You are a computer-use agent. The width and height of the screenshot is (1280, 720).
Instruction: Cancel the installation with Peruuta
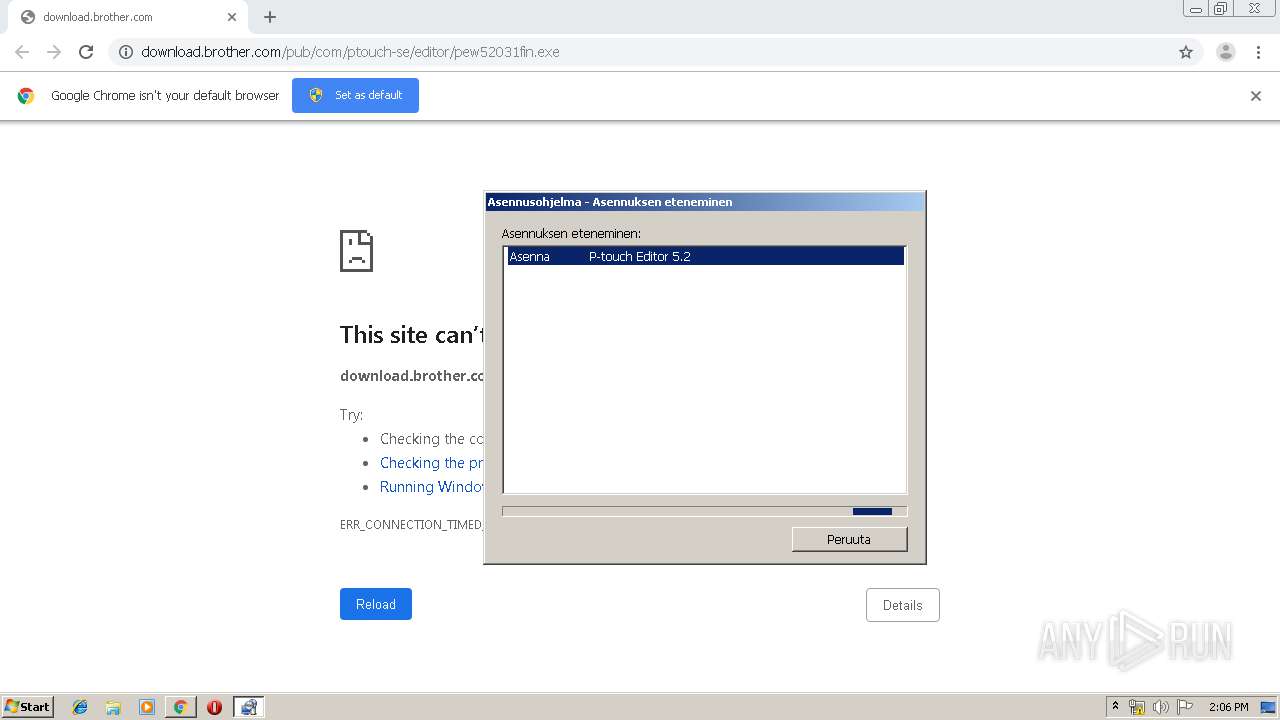849,539
